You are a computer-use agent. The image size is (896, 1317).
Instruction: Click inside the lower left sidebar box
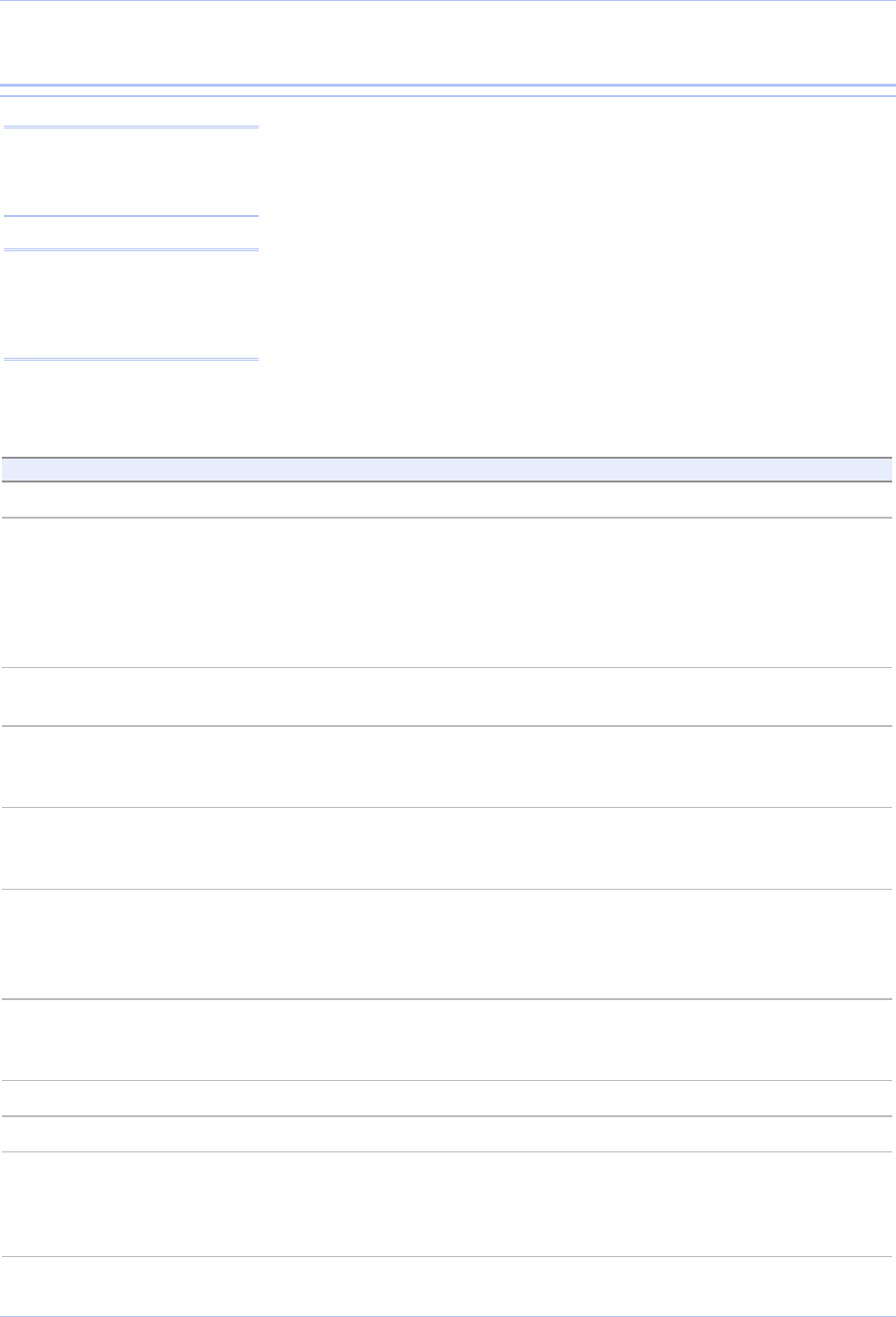point(130,304)
